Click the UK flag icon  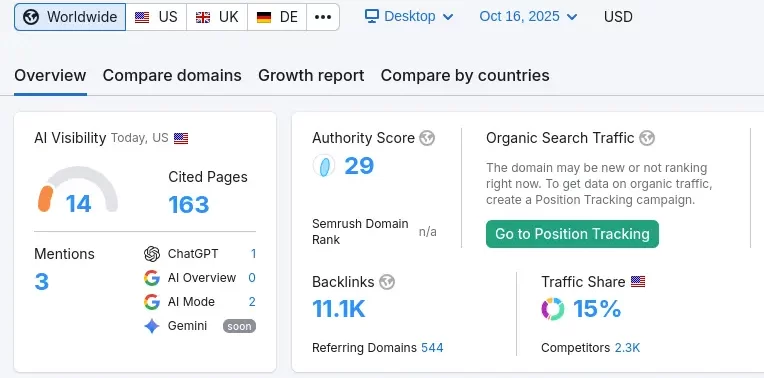(203, 18)
